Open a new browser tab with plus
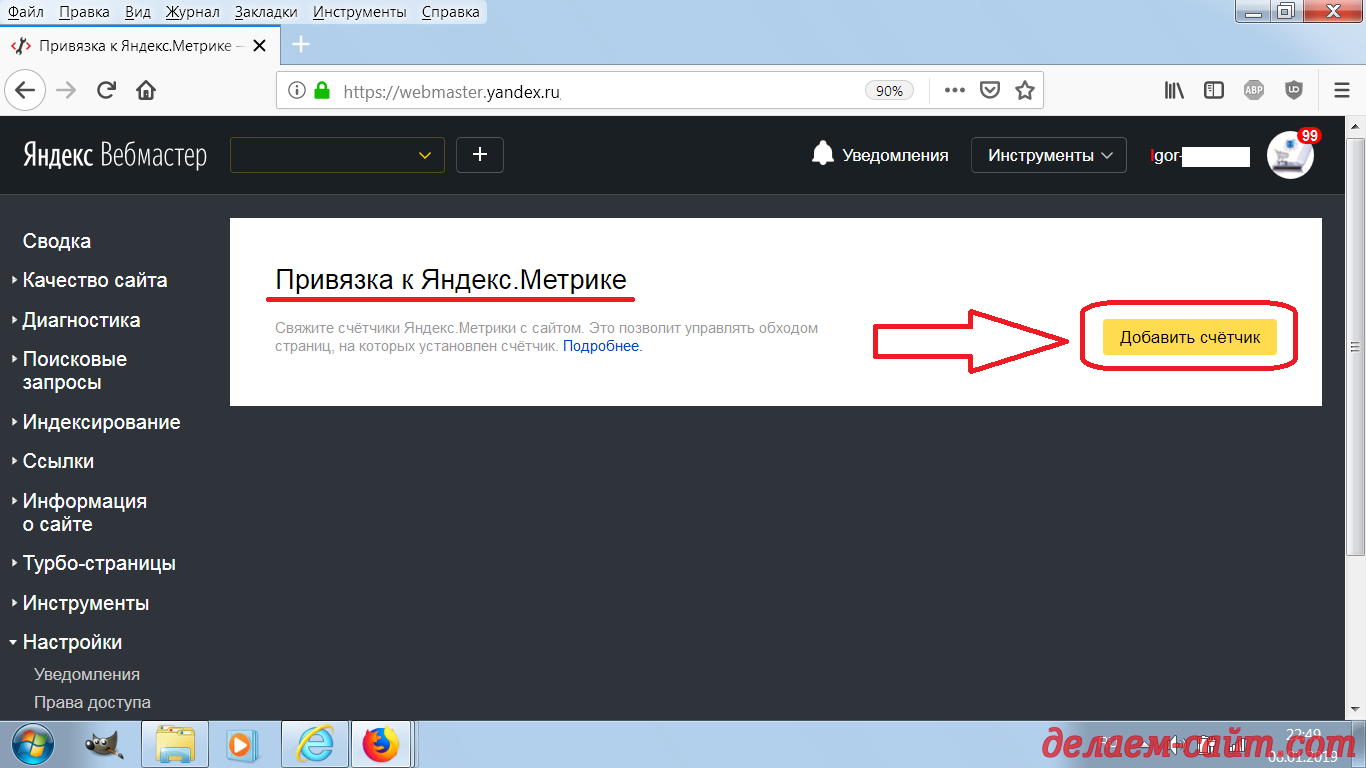 (300, 45)
